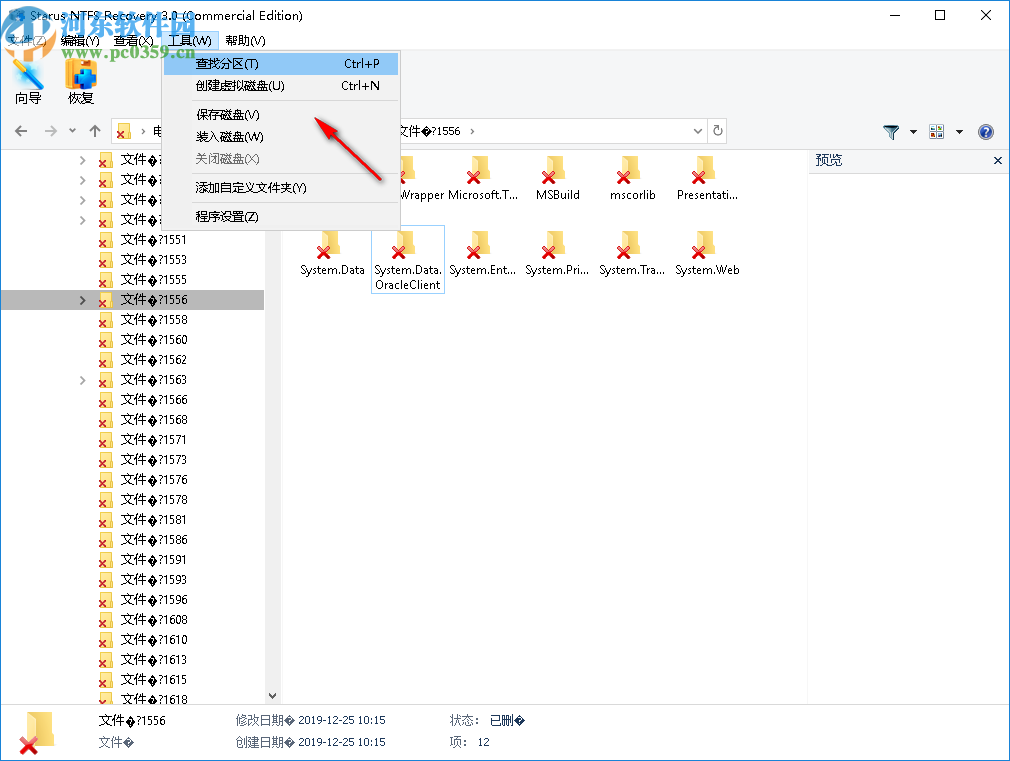
Task: Close the 预览 preview panel
Action: [997, 160]
